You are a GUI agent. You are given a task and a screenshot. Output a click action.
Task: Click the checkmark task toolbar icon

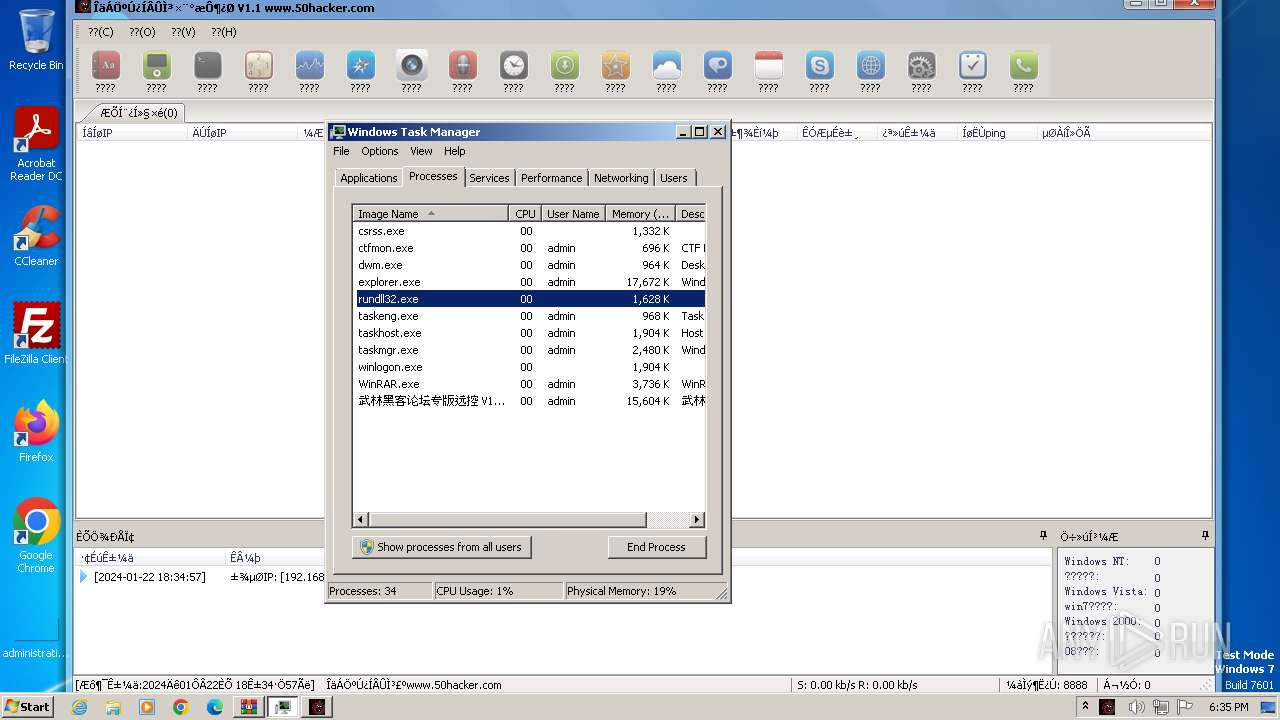(x=973, y=66)
